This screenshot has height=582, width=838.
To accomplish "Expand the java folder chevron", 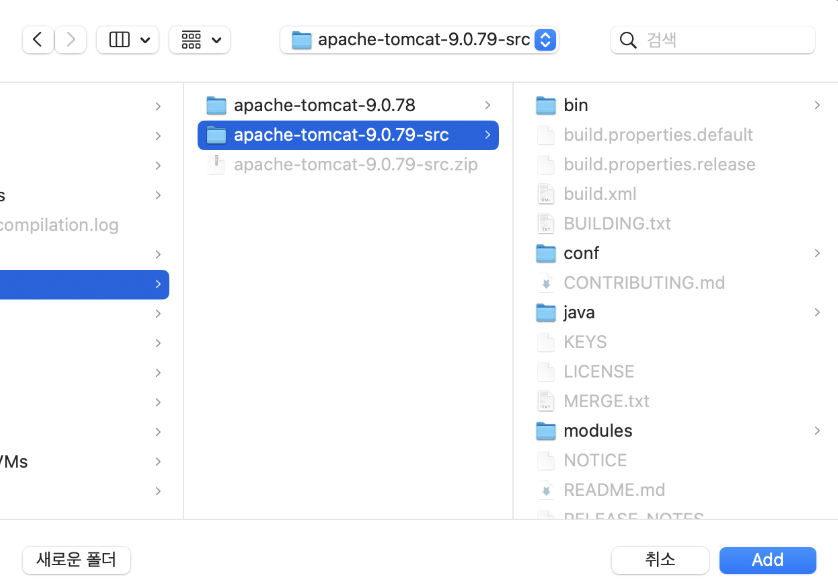I will [817, 313].
